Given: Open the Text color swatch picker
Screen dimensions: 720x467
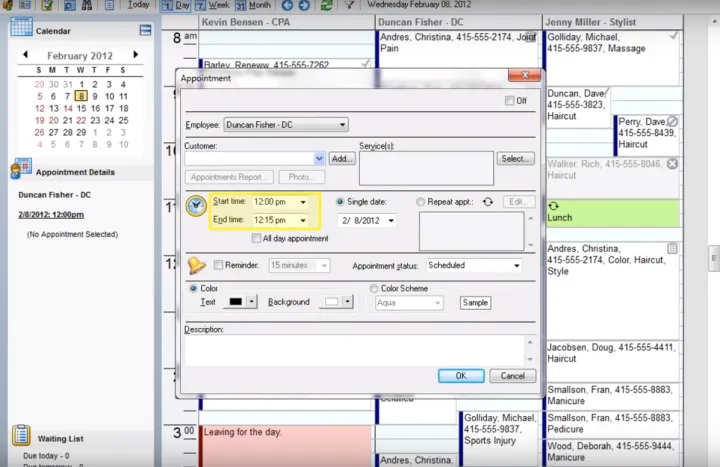Looking at the screenshot, I should [x=252, y=302].
